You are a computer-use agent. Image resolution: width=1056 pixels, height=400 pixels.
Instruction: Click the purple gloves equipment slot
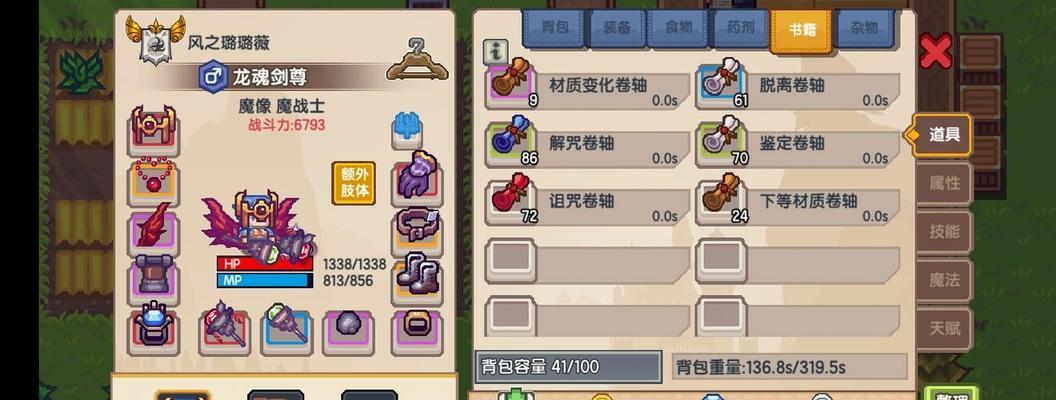(x=417, y=178)
